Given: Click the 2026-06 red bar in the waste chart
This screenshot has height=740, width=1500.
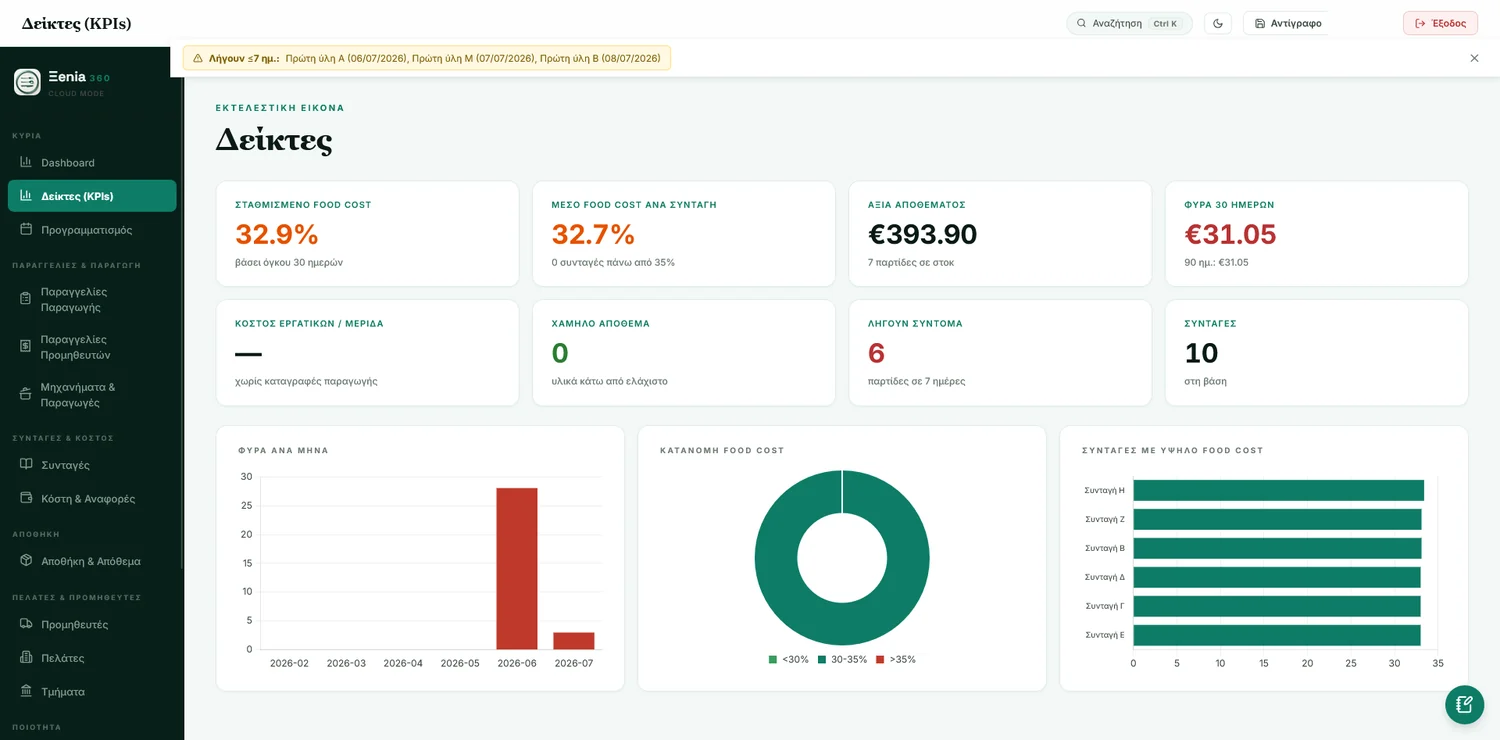Looking at the screenshot, I should (x=517, y=568).
